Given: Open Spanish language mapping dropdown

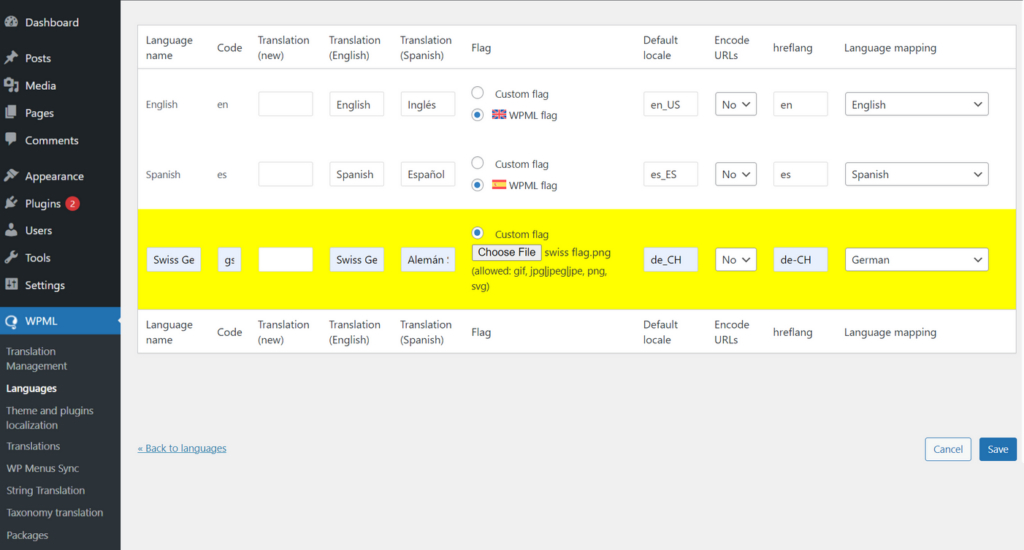Looking at the screenshot, I should tap(916, 174).
